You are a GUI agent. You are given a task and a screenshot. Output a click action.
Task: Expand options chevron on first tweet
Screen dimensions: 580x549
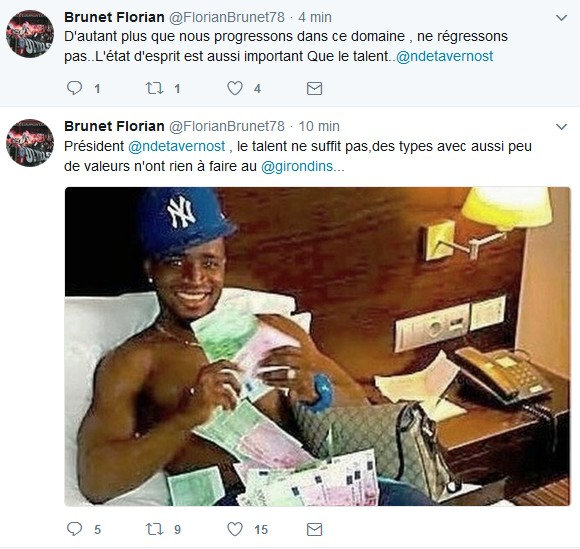pos(562,17)
